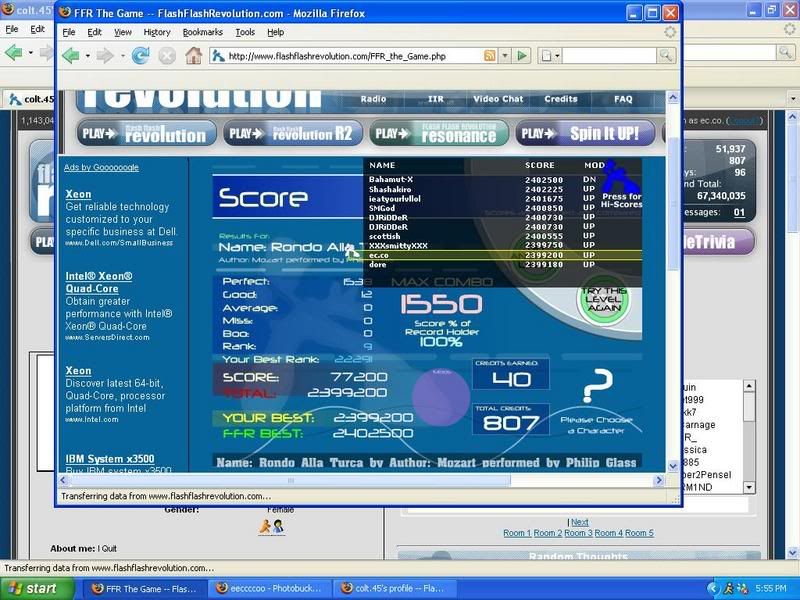Click the messenger buddy icons under Female
The height and width of the screenshot is (600, 800).
pyautogui.click(x=271, y=527)
